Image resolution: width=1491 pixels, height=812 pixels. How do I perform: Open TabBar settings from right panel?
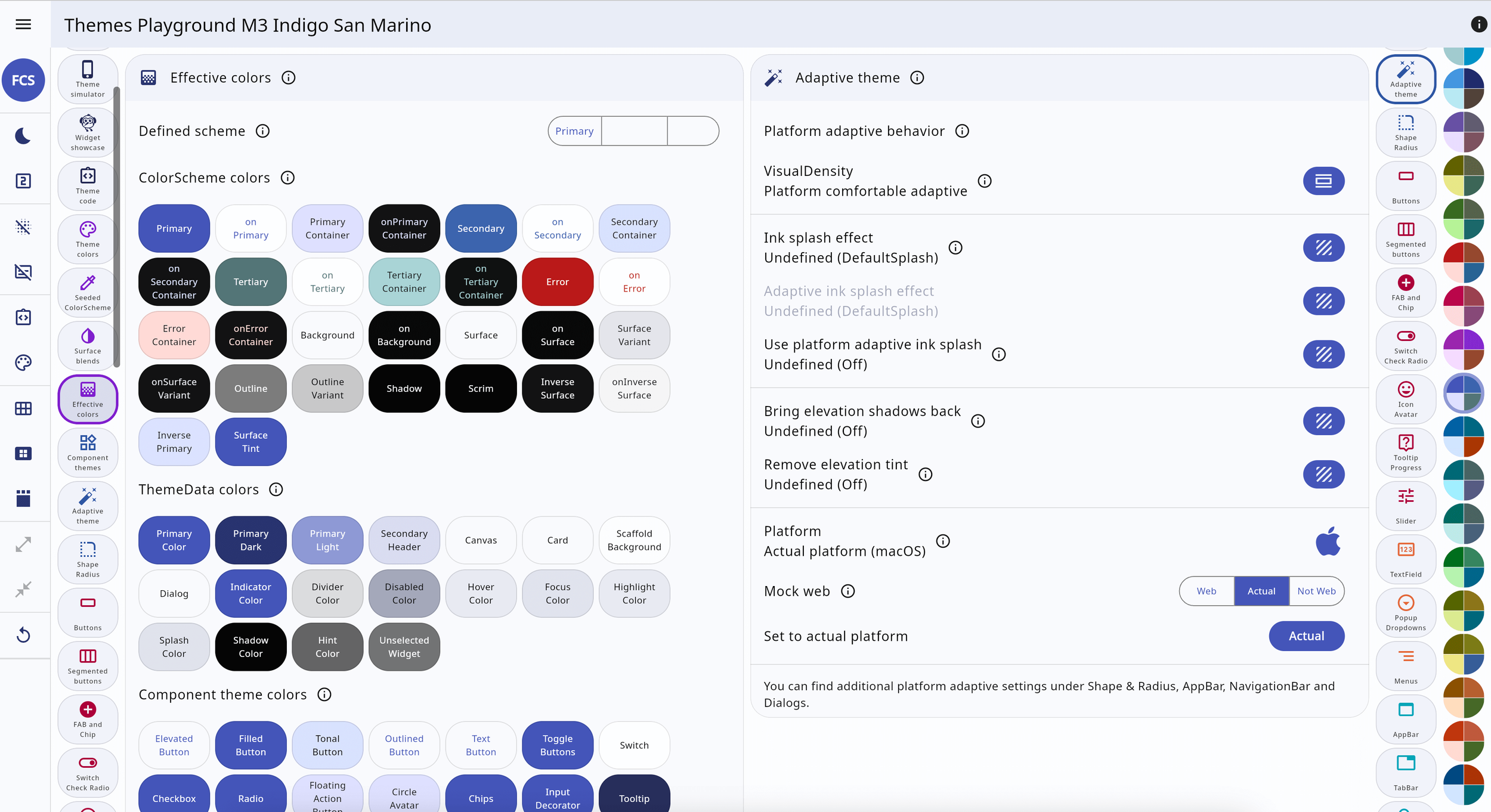[x=1405, y=772]
